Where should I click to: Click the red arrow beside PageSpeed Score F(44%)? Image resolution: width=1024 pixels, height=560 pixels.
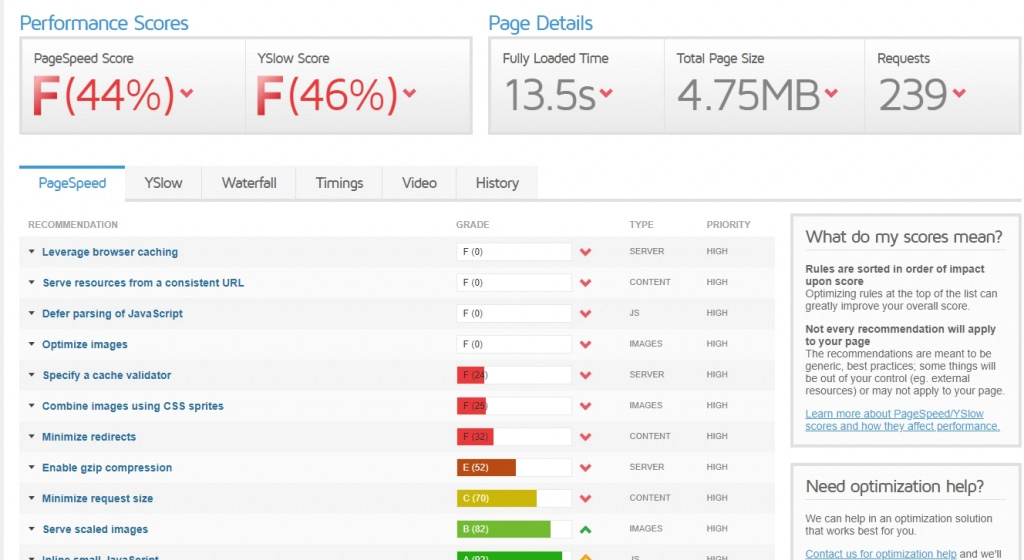click(x=187, y=93)
